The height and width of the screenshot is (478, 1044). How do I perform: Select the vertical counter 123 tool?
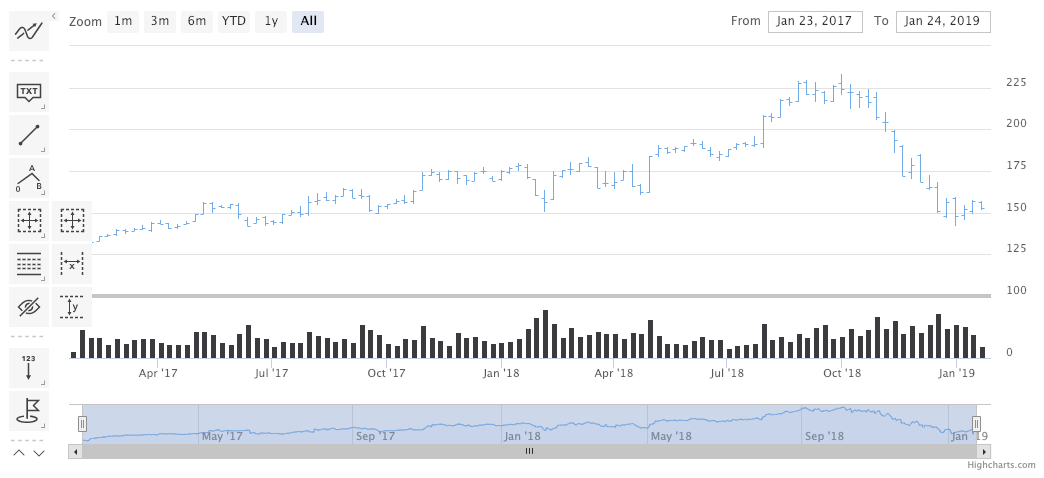29,368
